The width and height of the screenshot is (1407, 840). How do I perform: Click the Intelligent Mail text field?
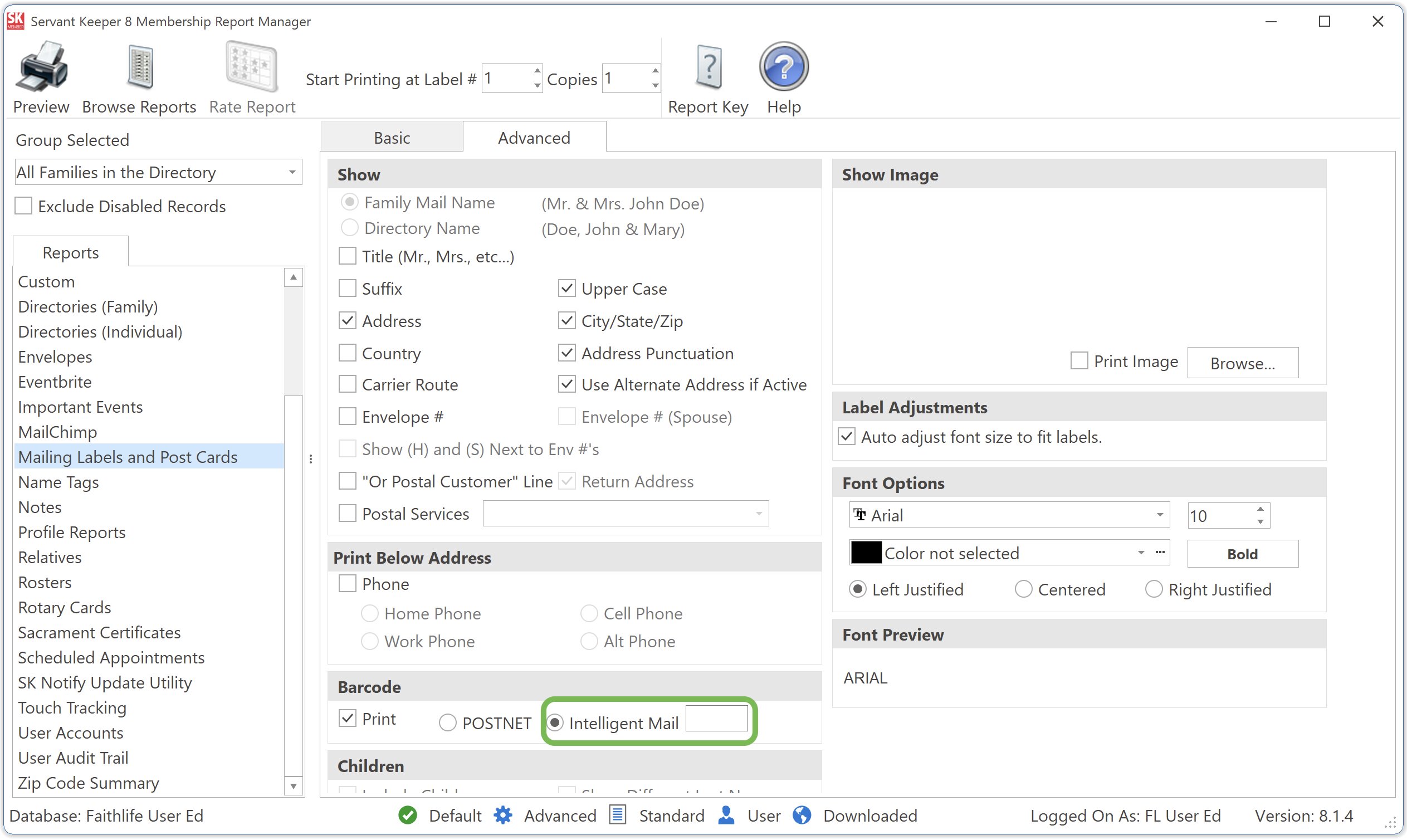(716, 719)
